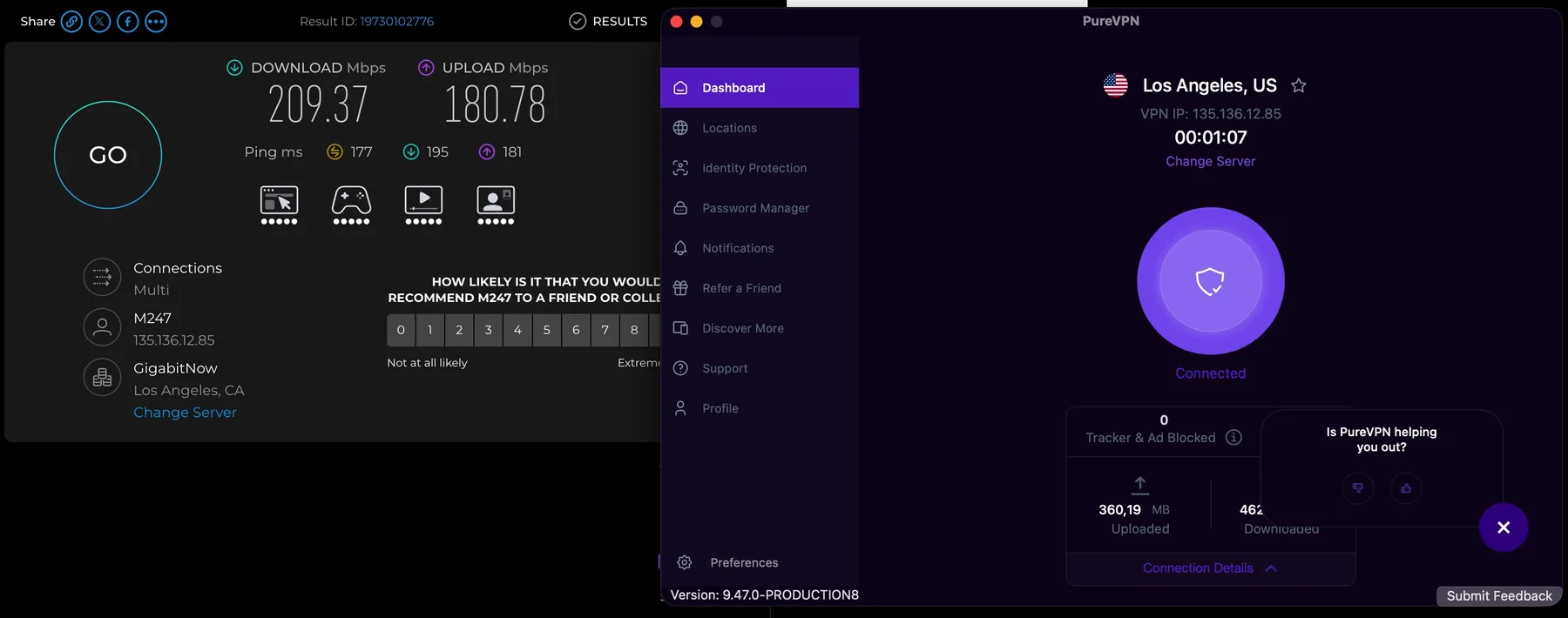Open Locations in the sidebar
This screenshot has height=618, width=1568.
pos(760,128)
